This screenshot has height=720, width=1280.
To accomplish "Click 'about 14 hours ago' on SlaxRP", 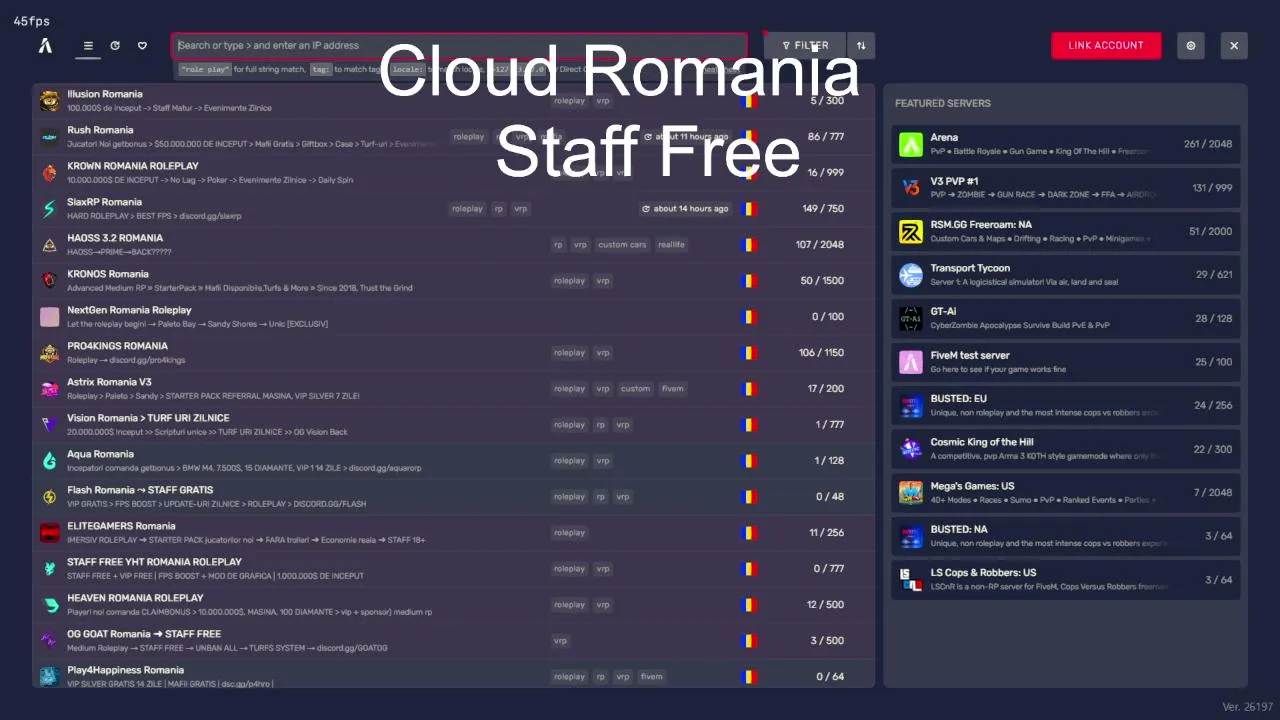I will pyautogui.click(x=685, y=209).
